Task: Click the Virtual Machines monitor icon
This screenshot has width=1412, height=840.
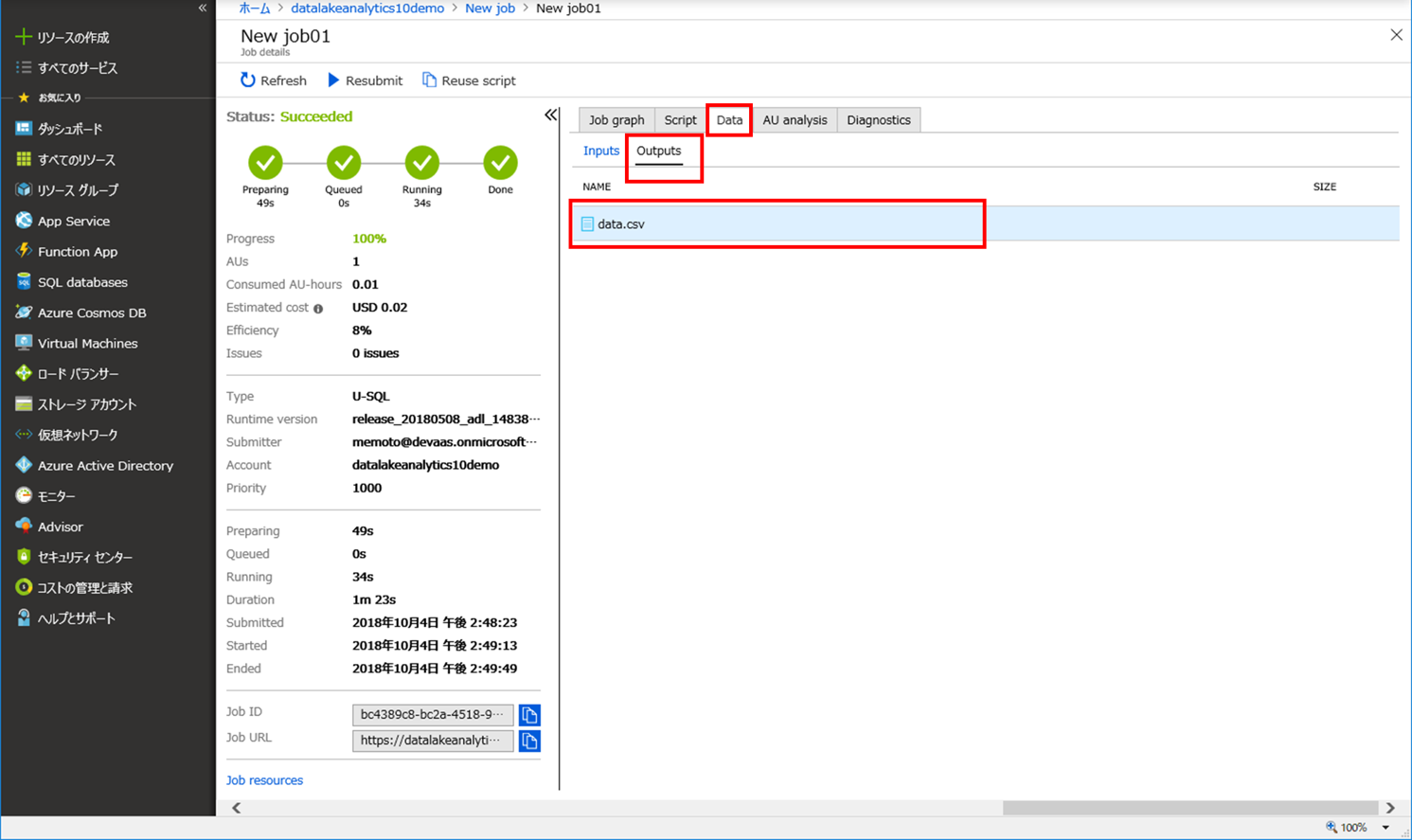Action: (24, 343)
